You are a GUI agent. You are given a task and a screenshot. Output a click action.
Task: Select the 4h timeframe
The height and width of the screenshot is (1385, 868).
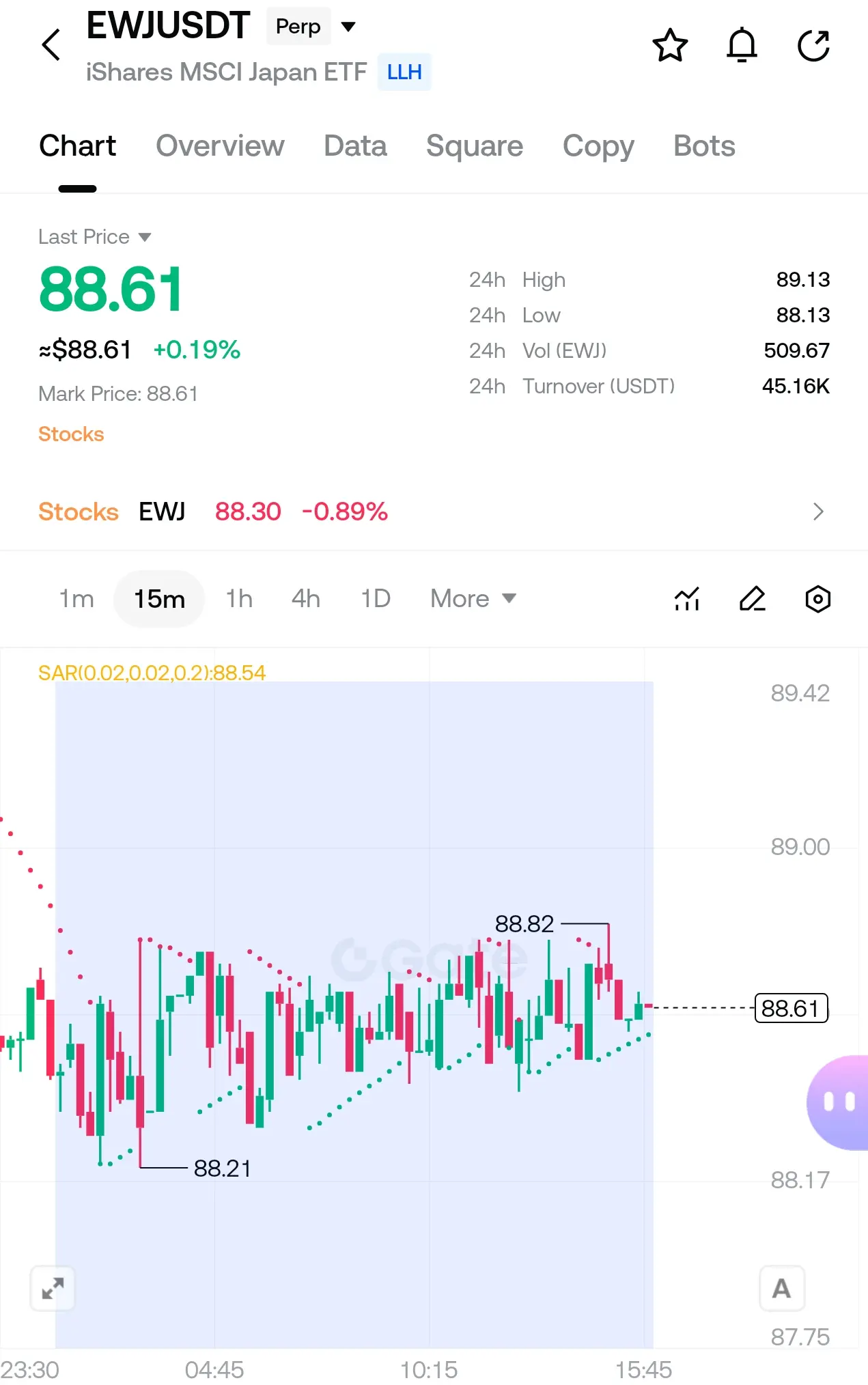pyautogui.click(x=306, y=599)
